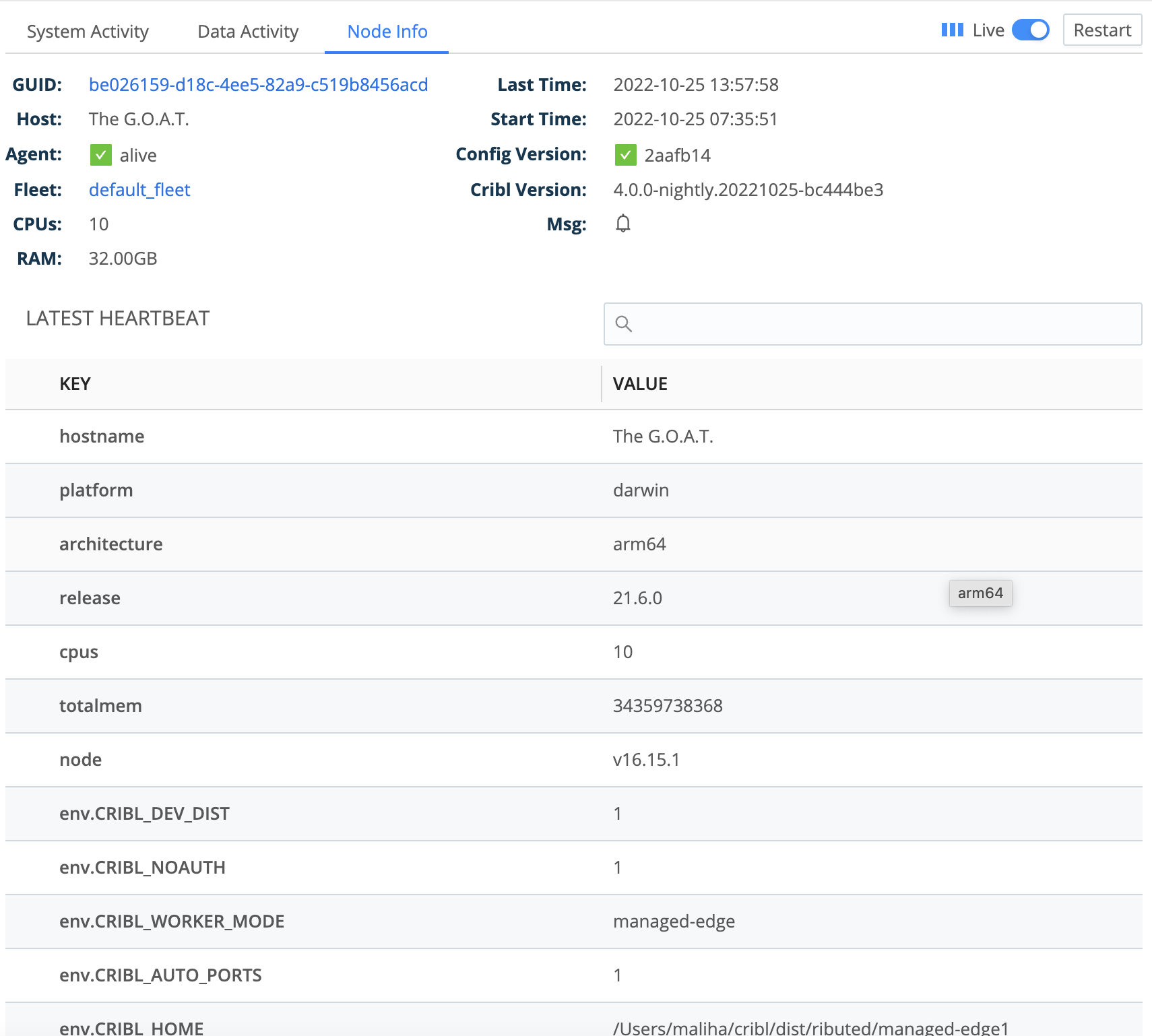1152x1036 pixels.
Task: Click the arm64 tooltip badge
Action: point(980,593)
